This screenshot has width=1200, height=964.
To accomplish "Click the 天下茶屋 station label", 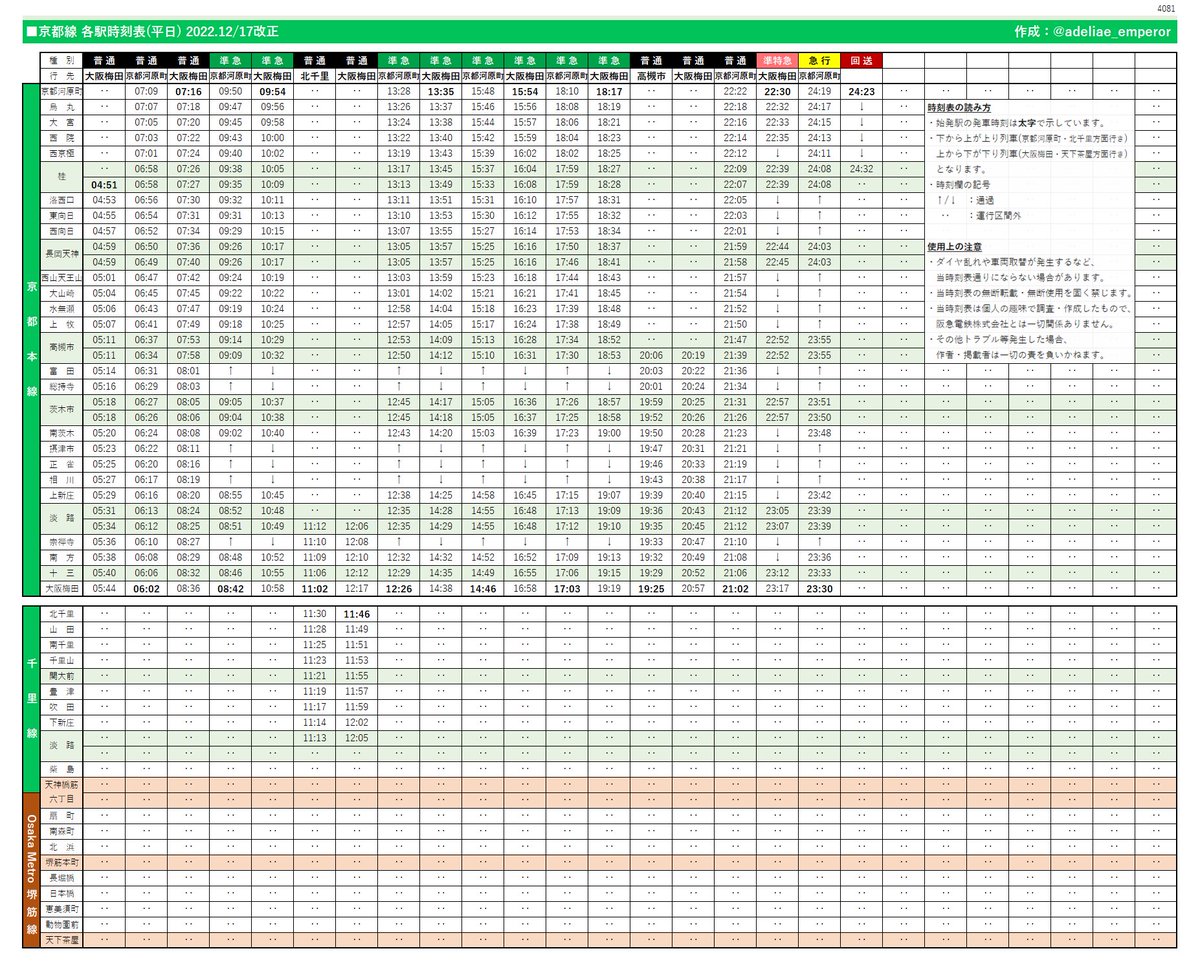I will point(62,940).
